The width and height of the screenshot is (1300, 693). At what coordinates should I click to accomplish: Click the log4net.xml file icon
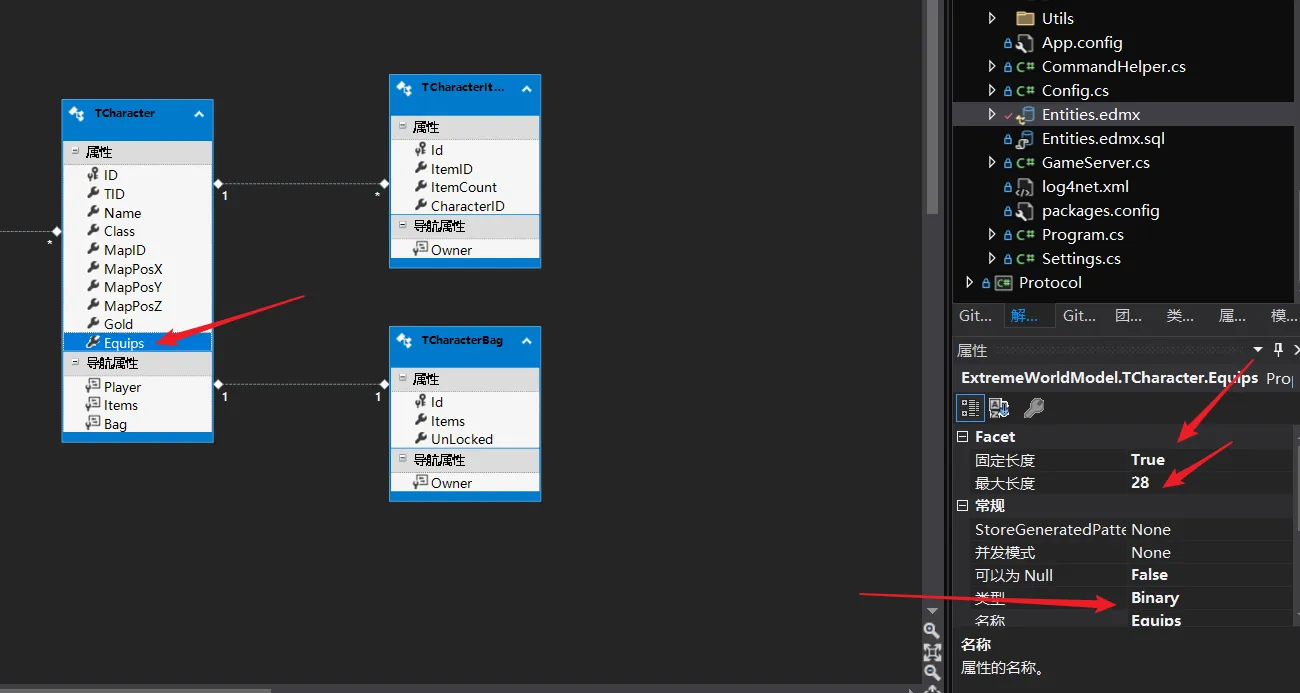[1024, 187]
